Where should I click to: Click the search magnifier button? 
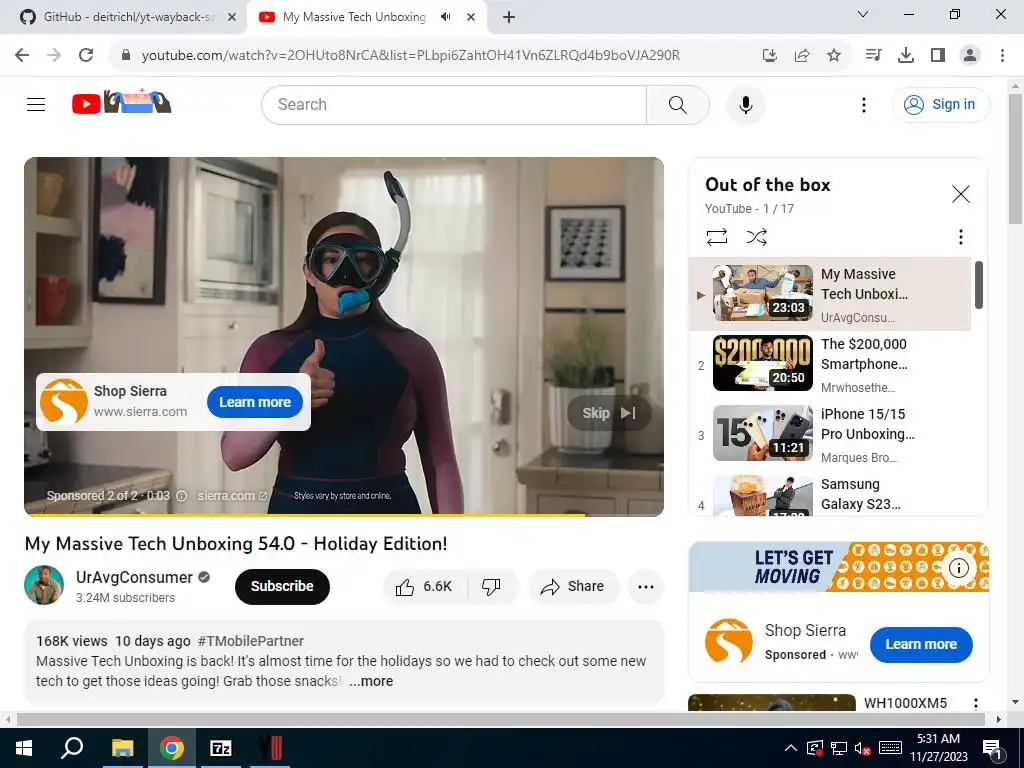(677, 104)
